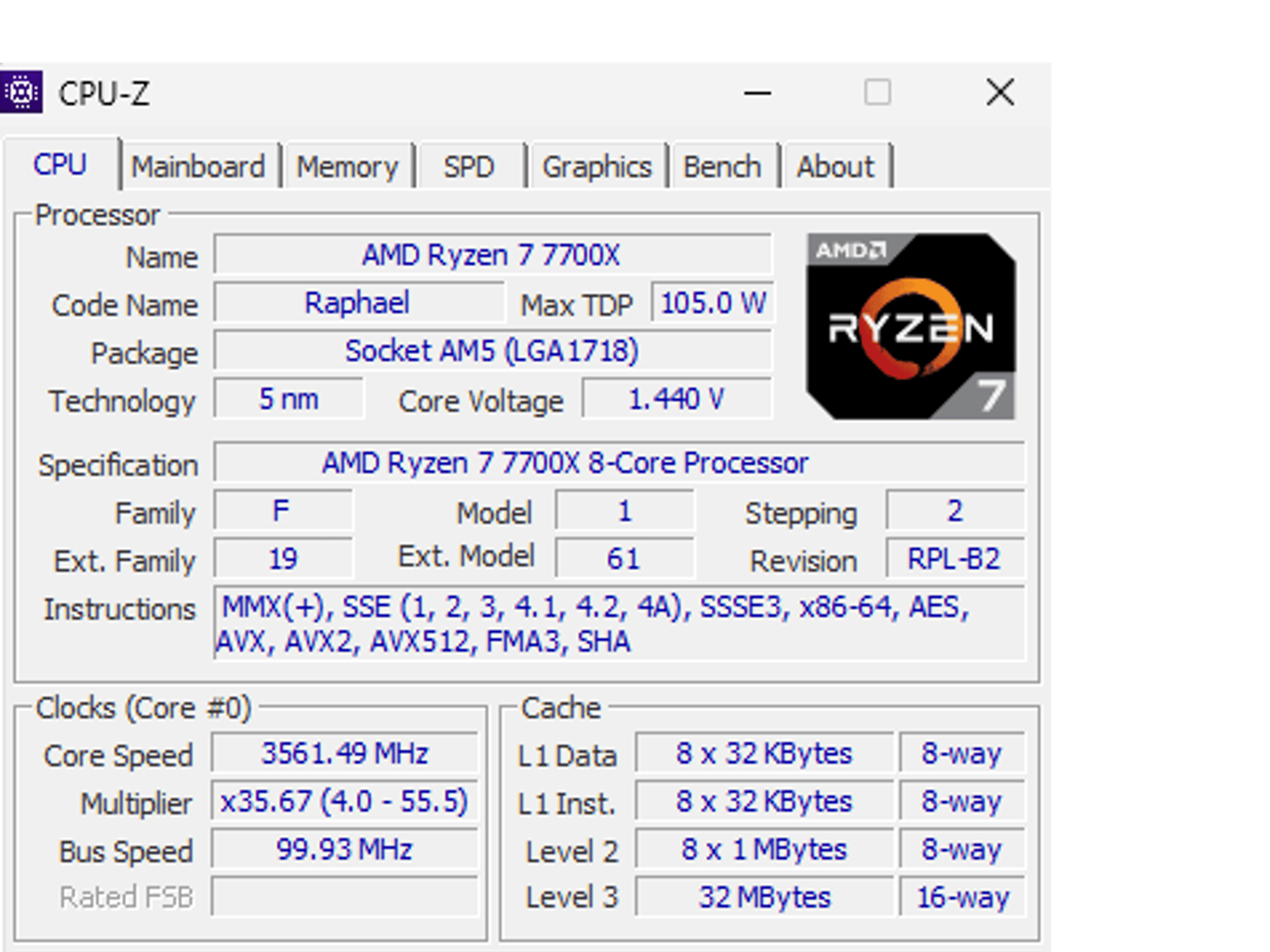Image resolution: width=1270 pixels, height=952 pixels.
Task: Click the Core Speed value 3561.49 MHz
Action: coord(345,754)
